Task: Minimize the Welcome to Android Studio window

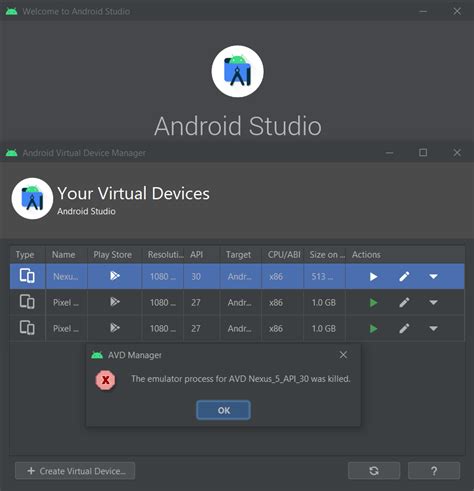Action: tap(423, 11)
